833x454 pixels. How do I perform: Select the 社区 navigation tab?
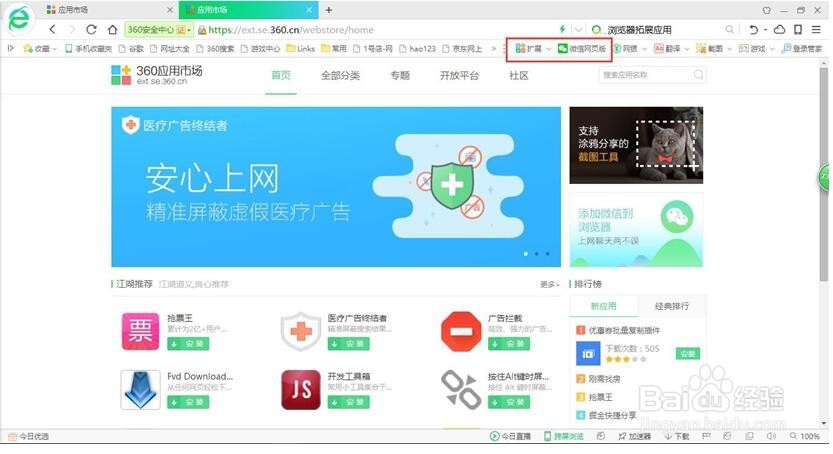[x=518, y=75]
